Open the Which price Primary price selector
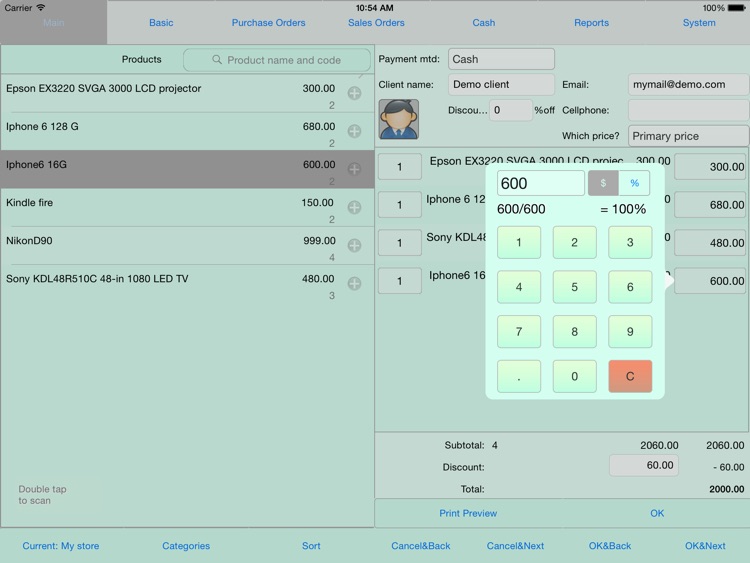The width and height of the screenshot is (750, 563). point(688,136)
